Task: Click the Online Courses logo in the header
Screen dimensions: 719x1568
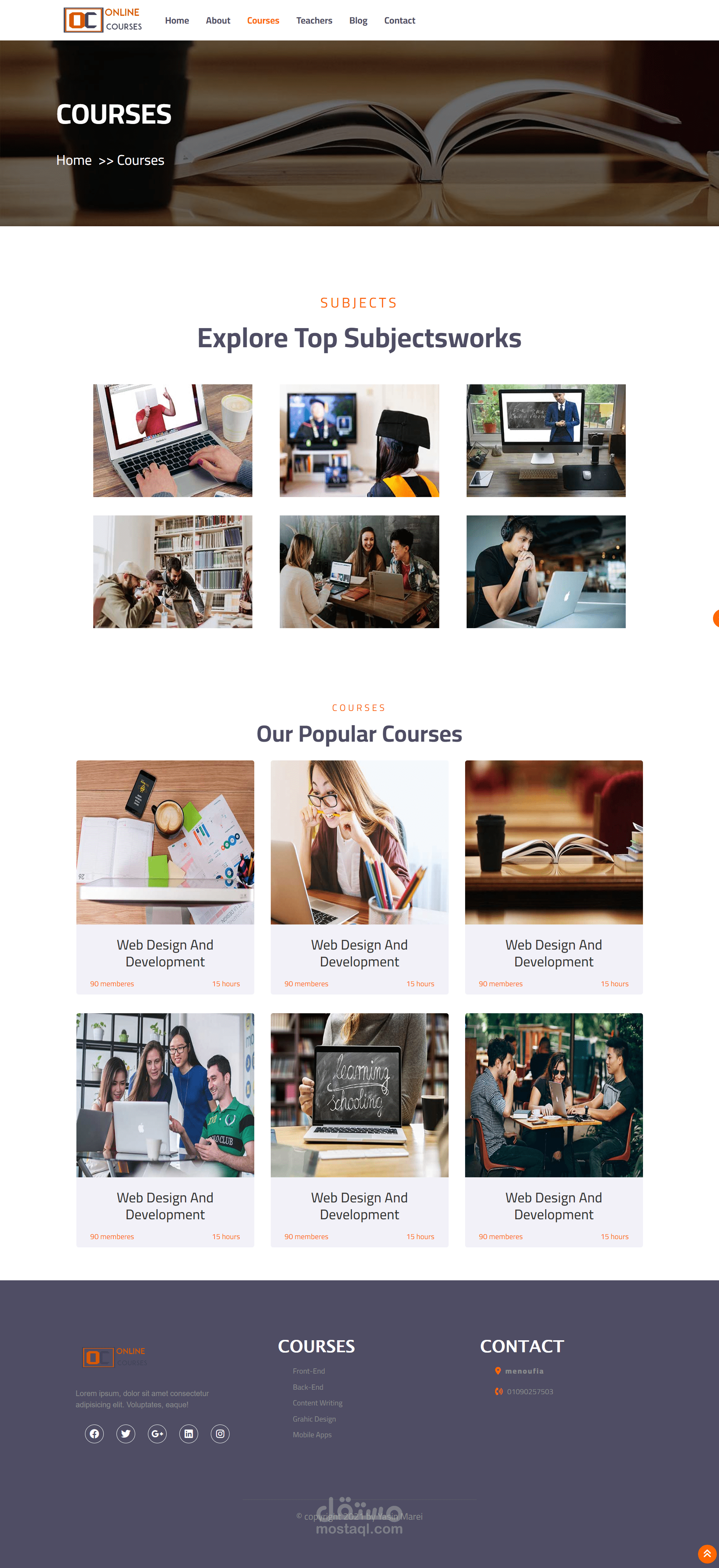Action: click(x=103, y=20)
